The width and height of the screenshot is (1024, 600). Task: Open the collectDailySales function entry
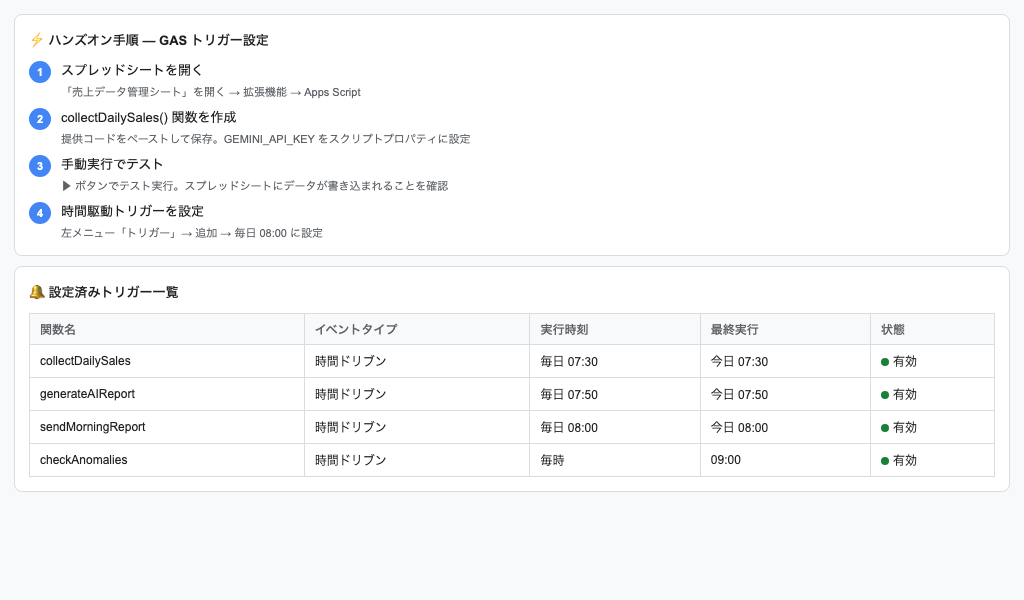(x=85, y=361)
